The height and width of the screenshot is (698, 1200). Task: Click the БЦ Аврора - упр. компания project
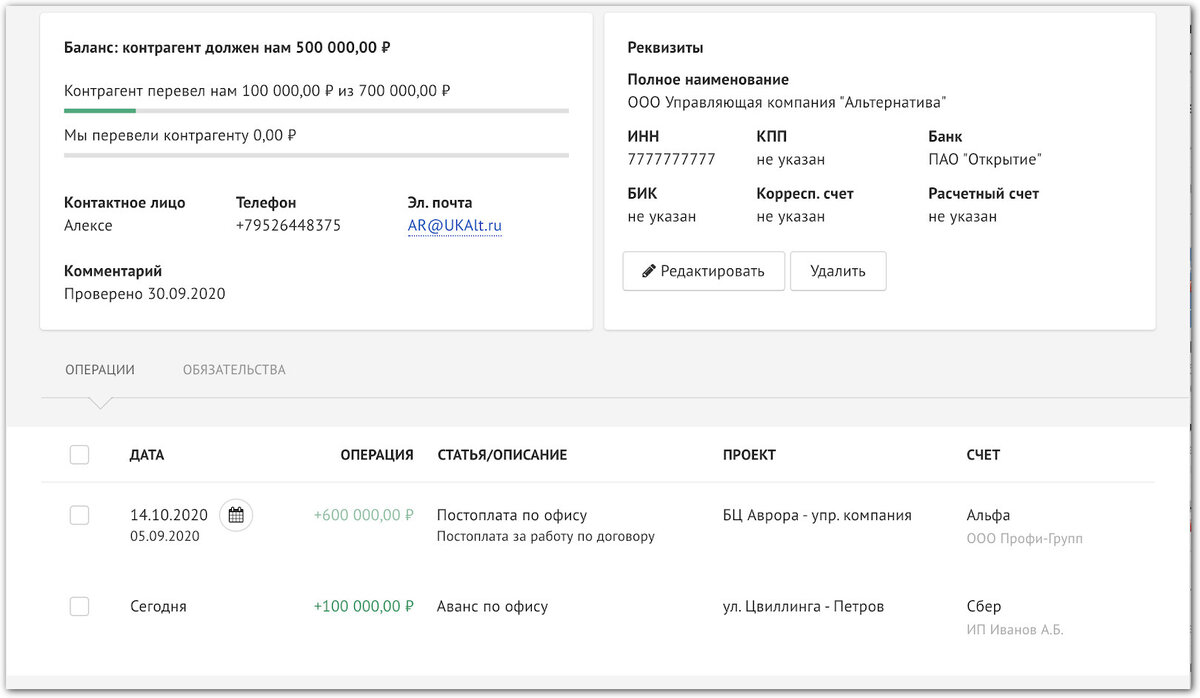(817, 516)
